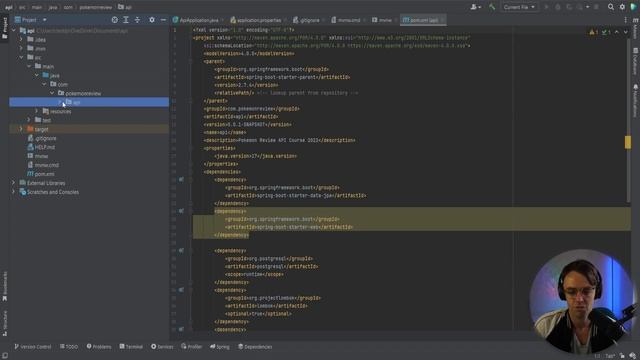This screenshot has width=640, height=360.
Task: Select pom.xml in project tree
Action: [x=41, y=174]
